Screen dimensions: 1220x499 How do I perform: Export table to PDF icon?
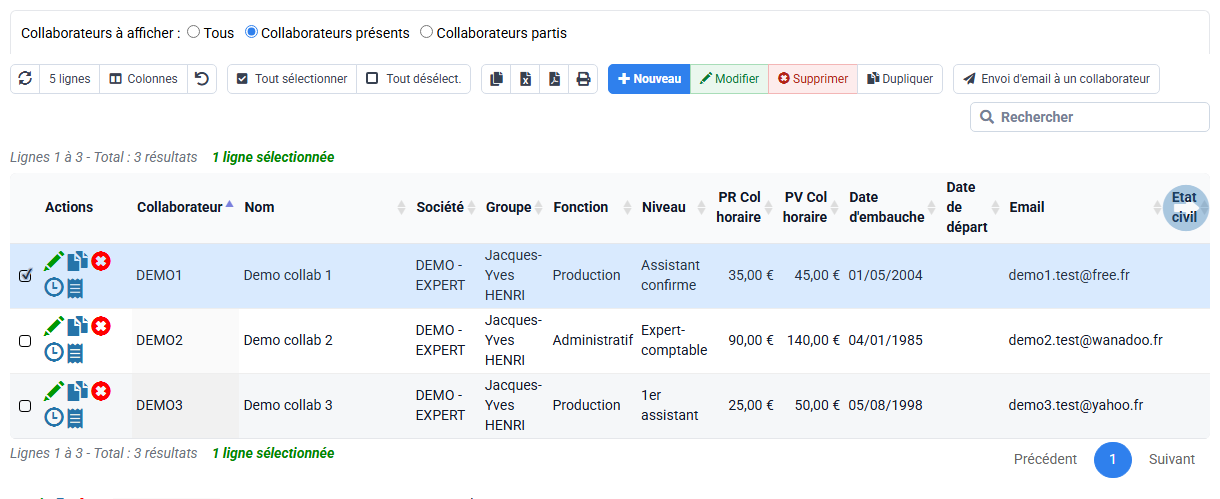coord(555,79)
